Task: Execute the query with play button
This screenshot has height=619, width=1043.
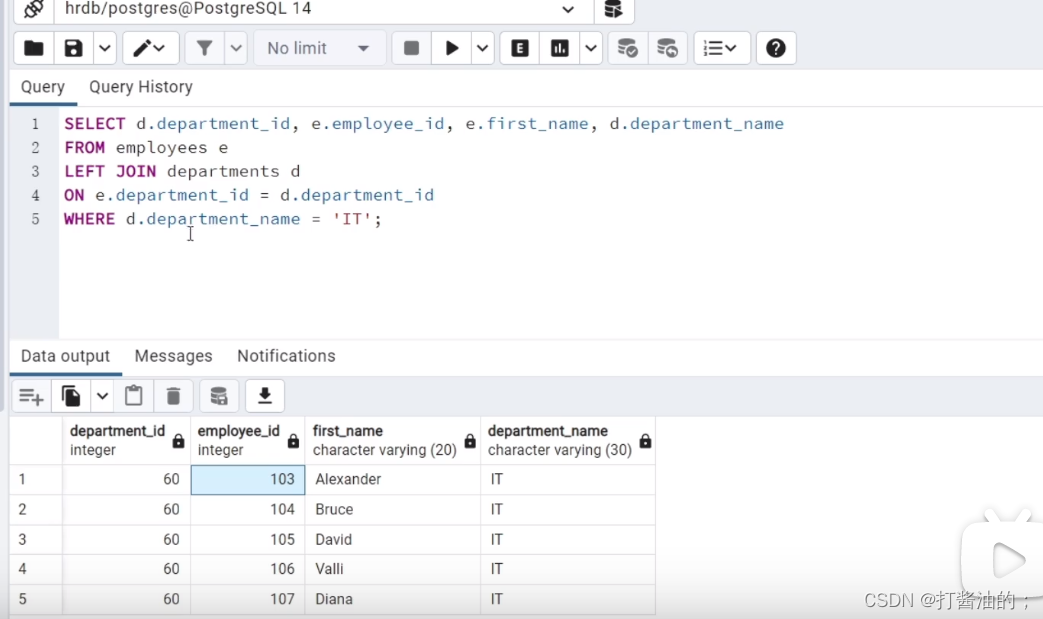Action: pos(452,49)
